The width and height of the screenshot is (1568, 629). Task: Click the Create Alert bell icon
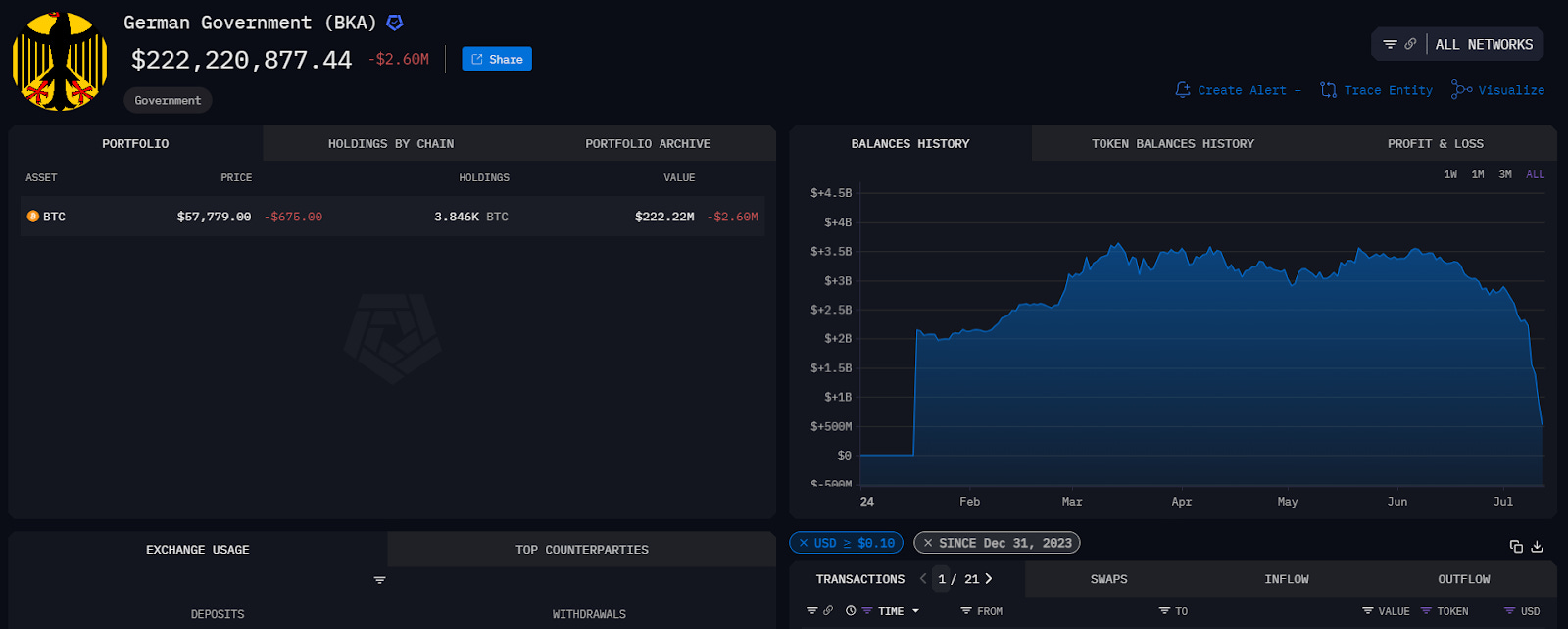1183,89
